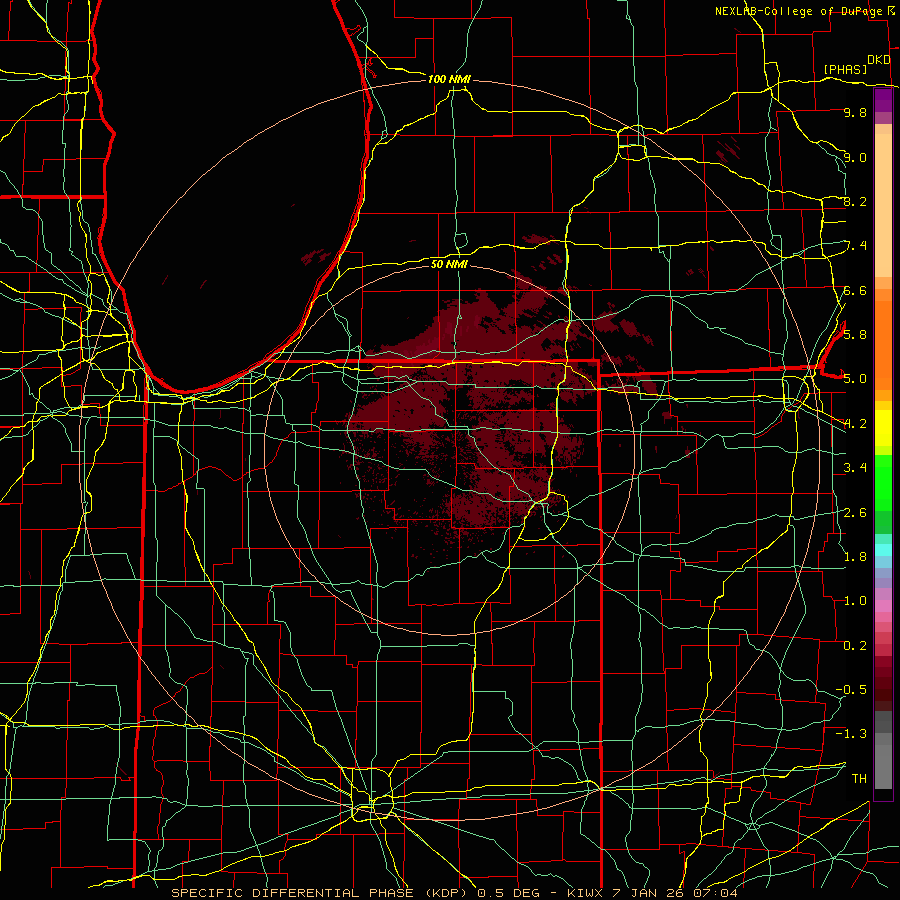900x900 pixels.
Task: Pick the purple swatch atop the color bar
Action: (x=883, y=100)
